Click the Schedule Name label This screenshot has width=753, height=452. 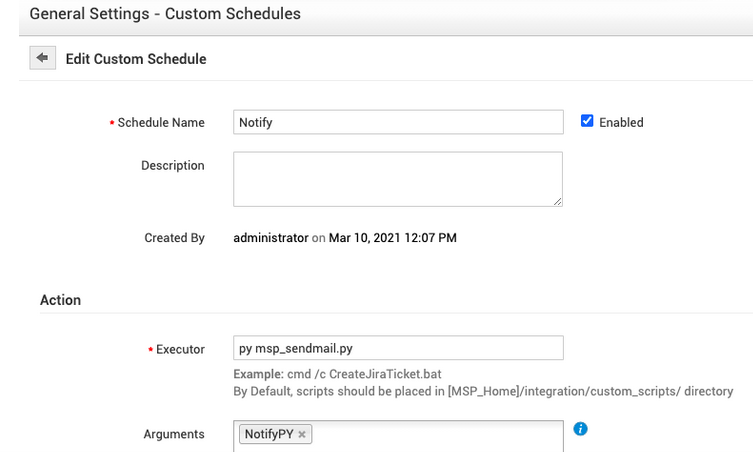160,123
